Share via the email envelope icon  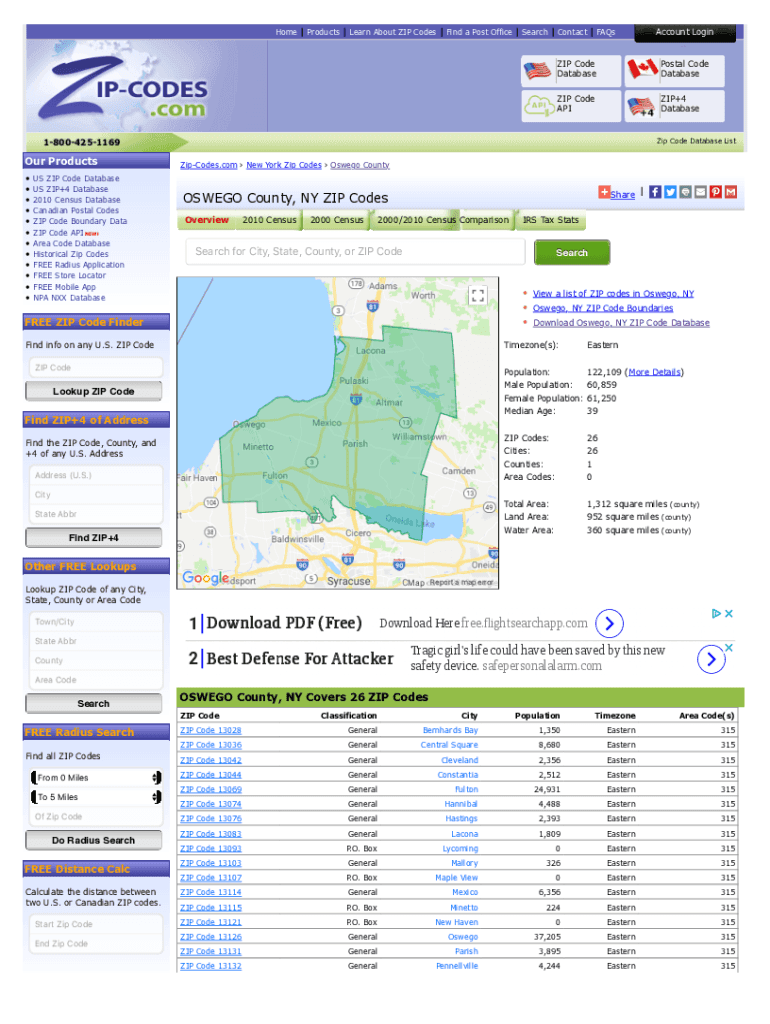click(700, 192)
